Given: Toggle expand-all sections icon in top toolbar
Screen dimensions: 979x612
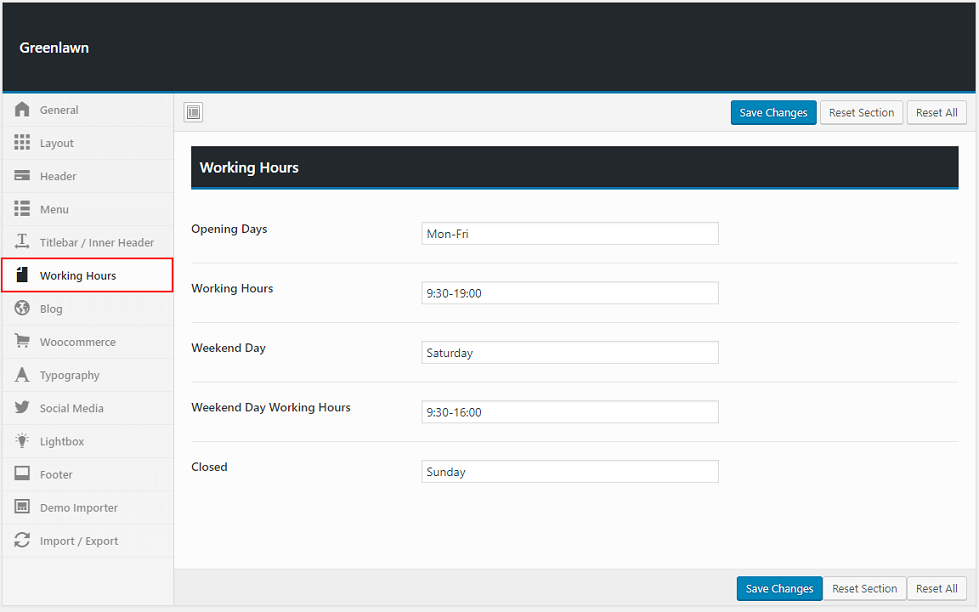Looking at the screenshot, I should (x=194, y=113).
